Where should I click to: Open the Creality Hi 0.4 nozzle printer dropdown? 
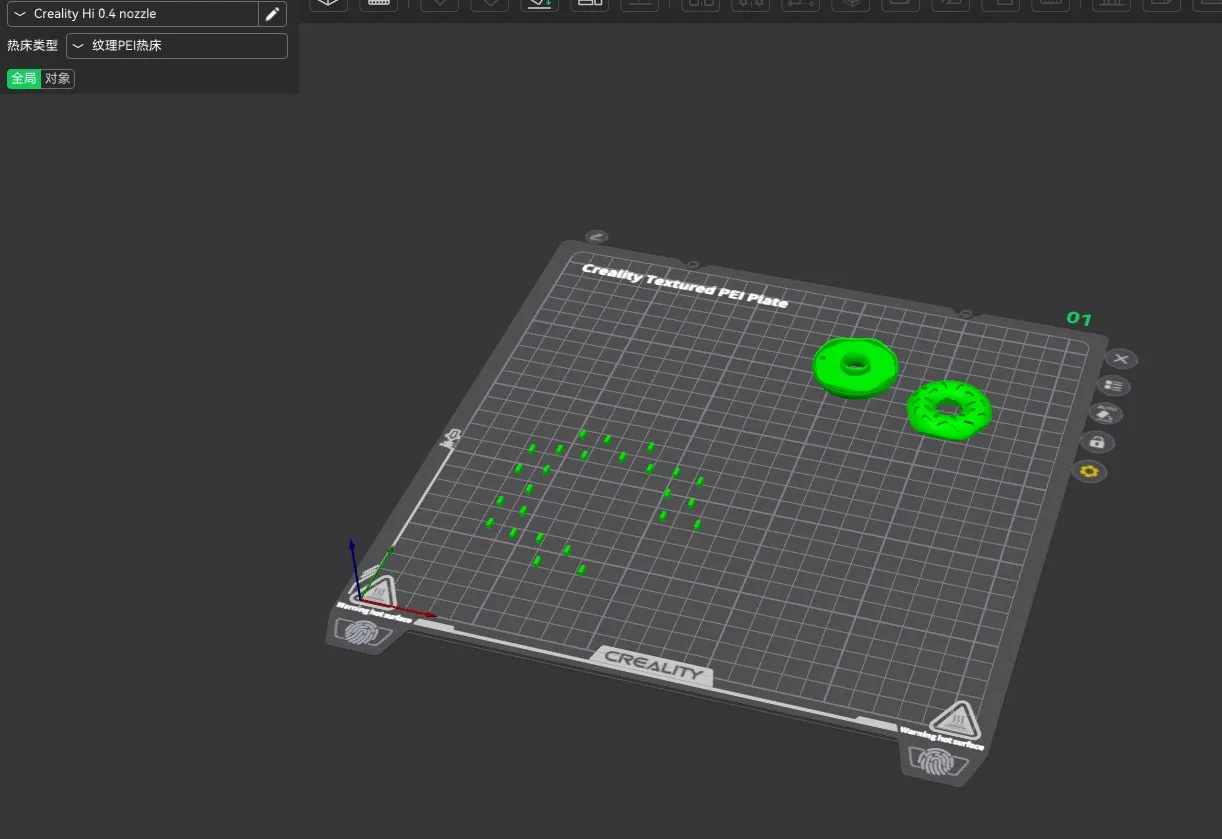point(132,14)
